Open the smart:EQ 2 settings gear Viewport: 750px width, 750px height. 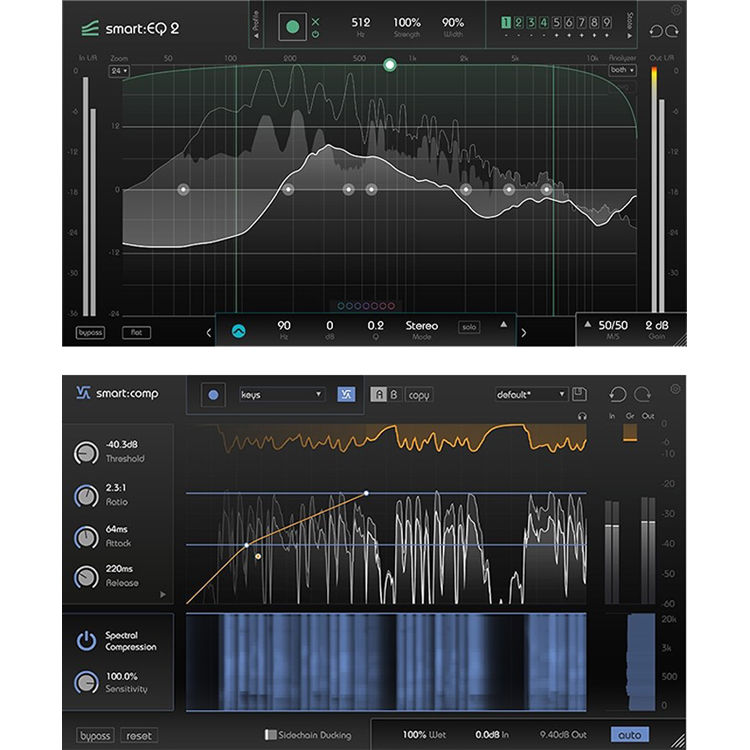click(675, 10)
